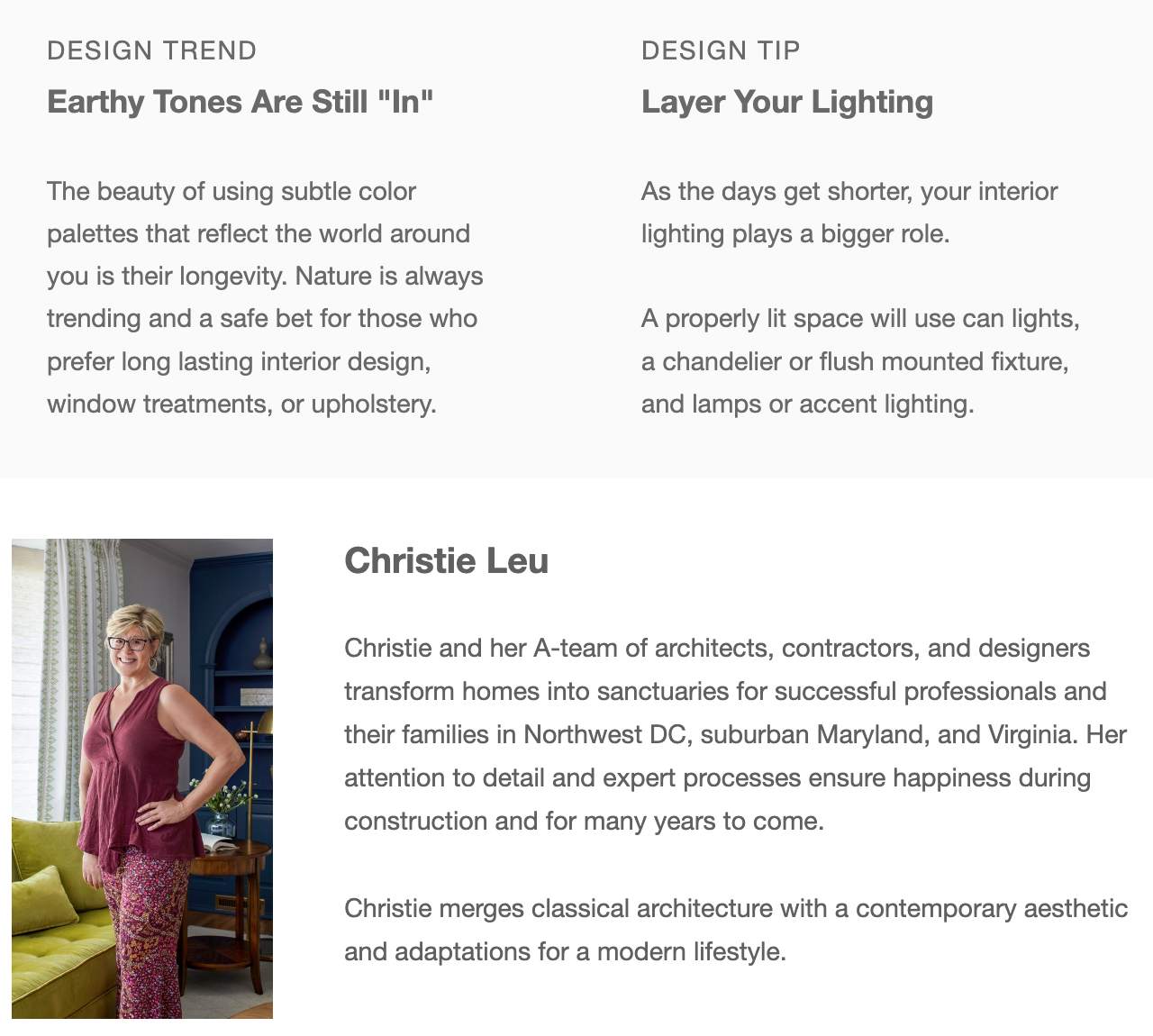Click the 'Earthy Tones Are Still In' heading
Viewport: 1153px width, 1036px height.
pyautogui.click(x=240, y=102)
